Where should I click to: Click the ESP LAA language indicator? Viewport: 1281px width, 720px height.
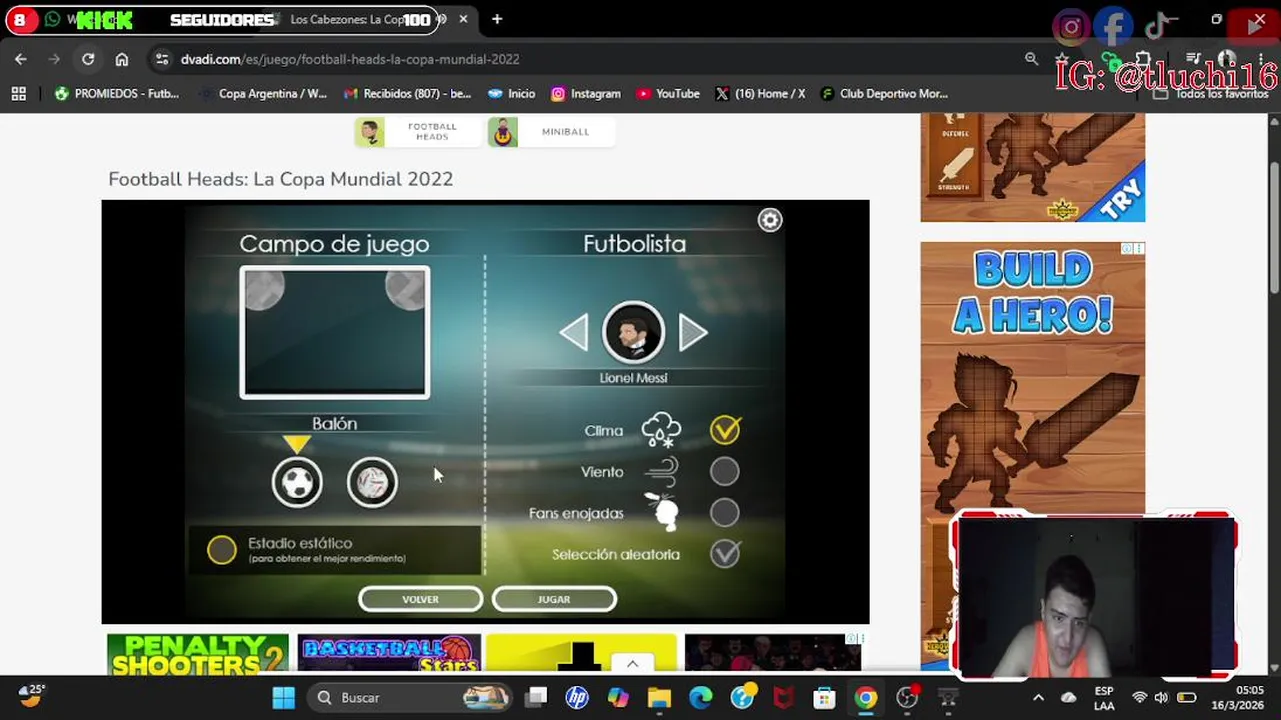coord(1104,697)
